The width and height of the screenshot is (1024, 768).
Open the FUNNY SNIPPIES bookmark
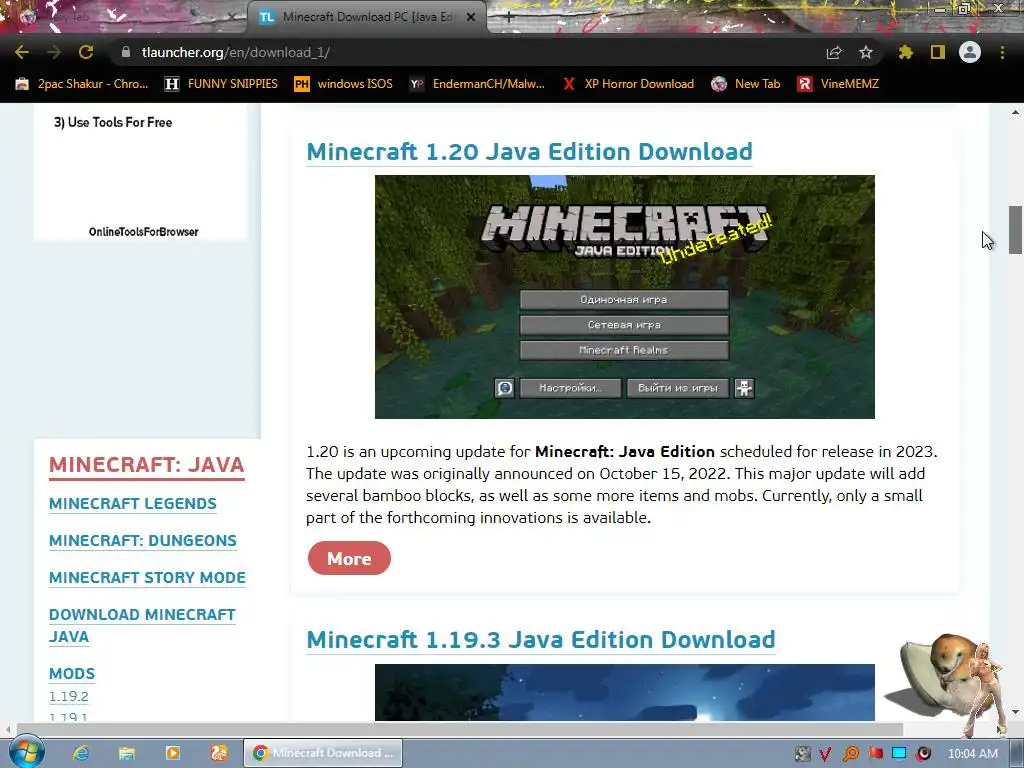[x=221, y=84]
